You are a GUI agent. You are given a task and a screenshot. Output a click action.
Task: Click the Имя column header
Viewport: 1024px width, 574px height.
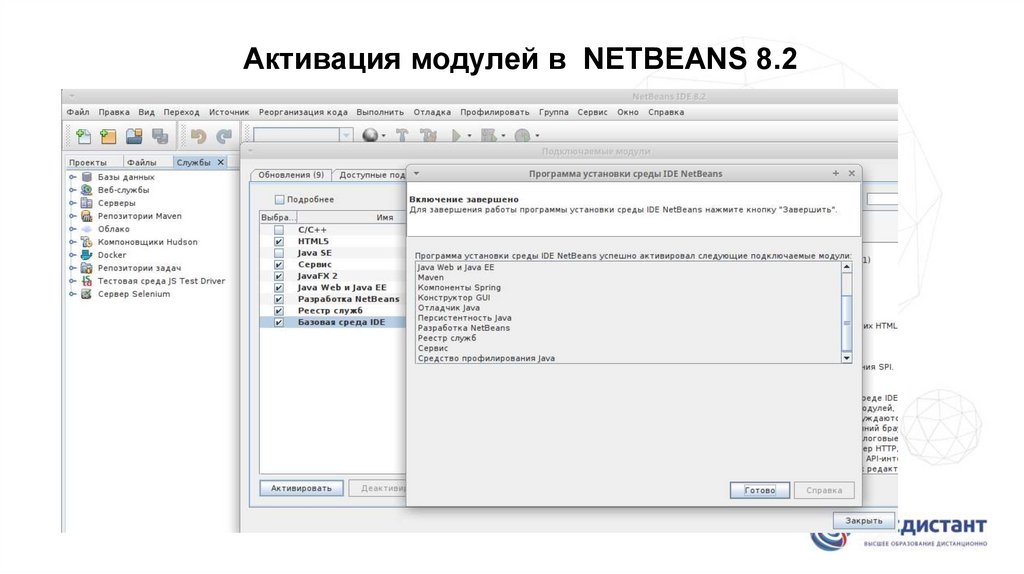(385, 217)
